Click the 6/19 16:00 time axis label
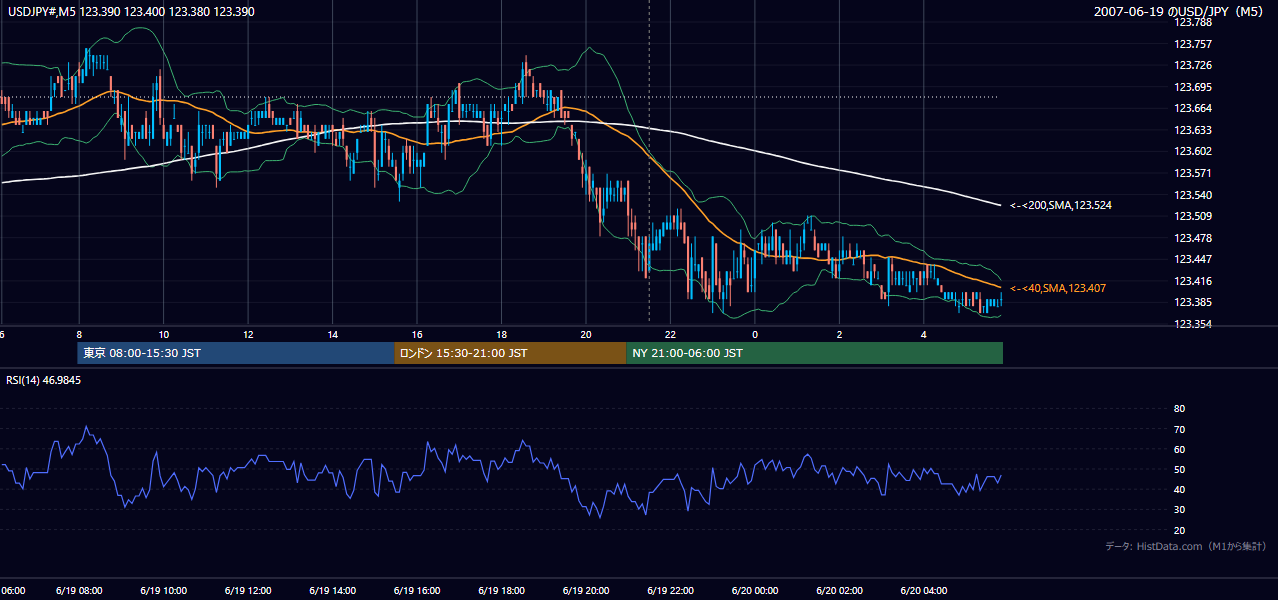Viewport: 1278px width, 600px height. (417, 591)
